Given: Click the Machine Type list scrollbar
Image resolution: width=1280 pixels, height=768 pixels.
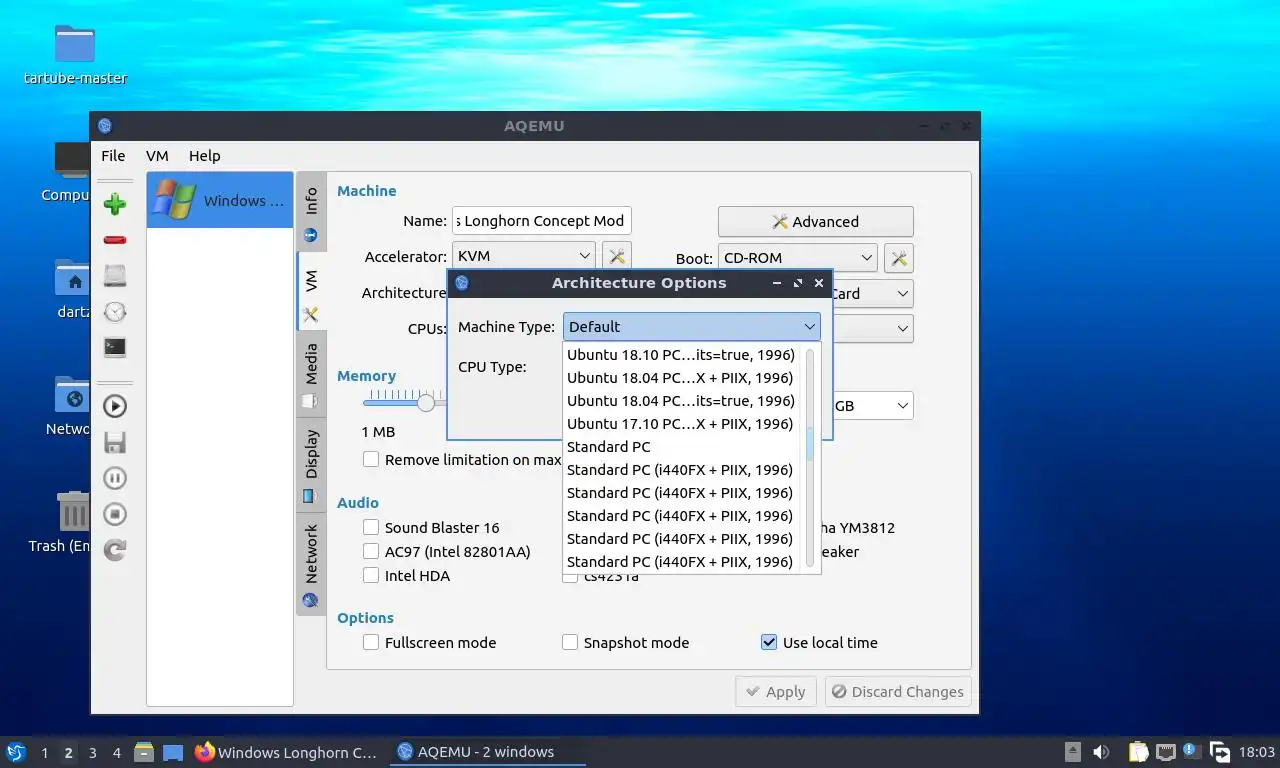Looking at the screenshot, I should (811, 443).
